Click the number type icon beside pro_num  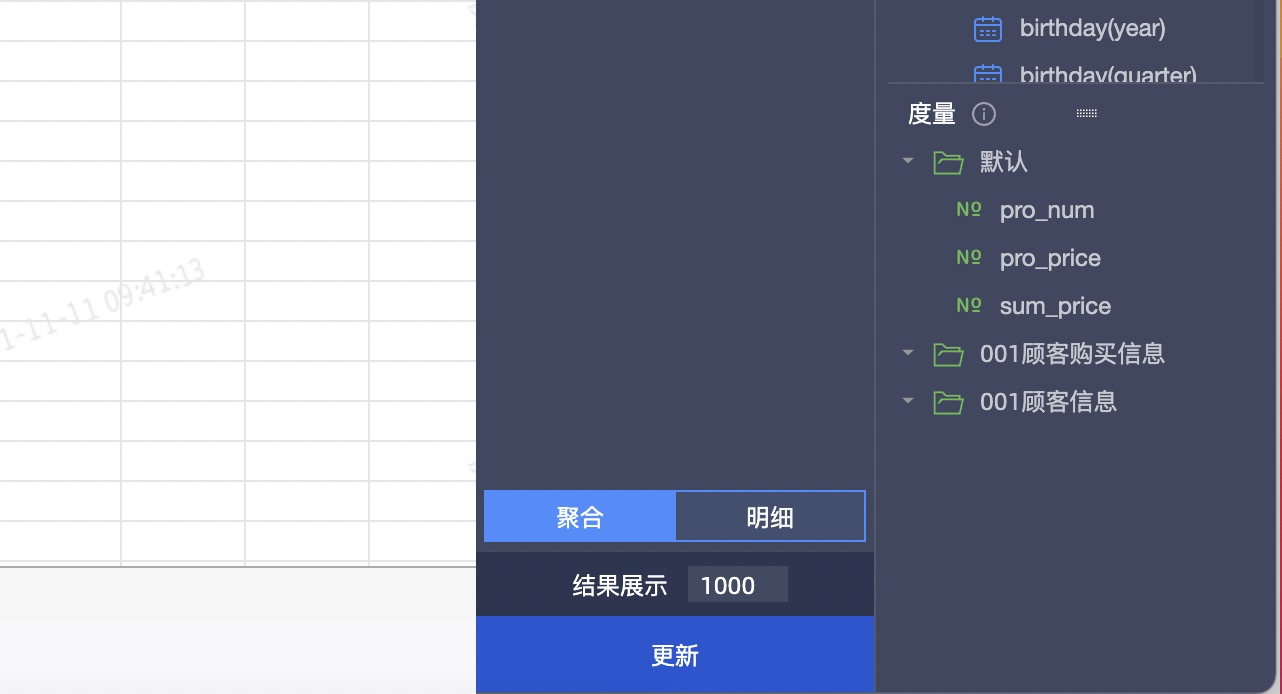coord(968,210)
